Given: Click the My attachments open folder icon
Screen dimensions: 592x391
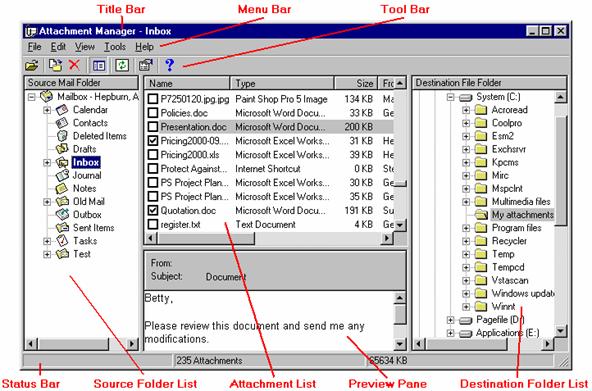Looking at the screenshot, I should click(481, 215).
